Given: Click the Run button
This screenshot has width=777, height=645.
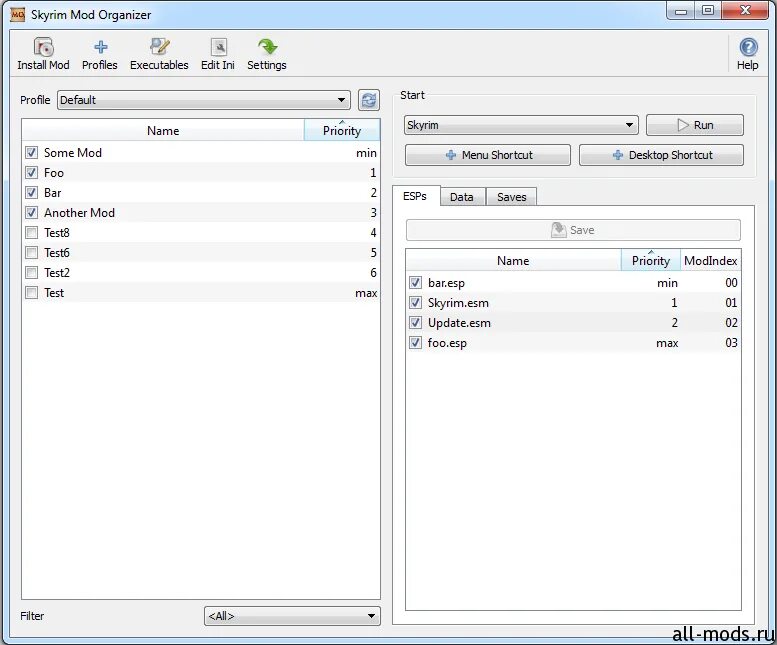Looking at the screenshot, I should 695,125.
